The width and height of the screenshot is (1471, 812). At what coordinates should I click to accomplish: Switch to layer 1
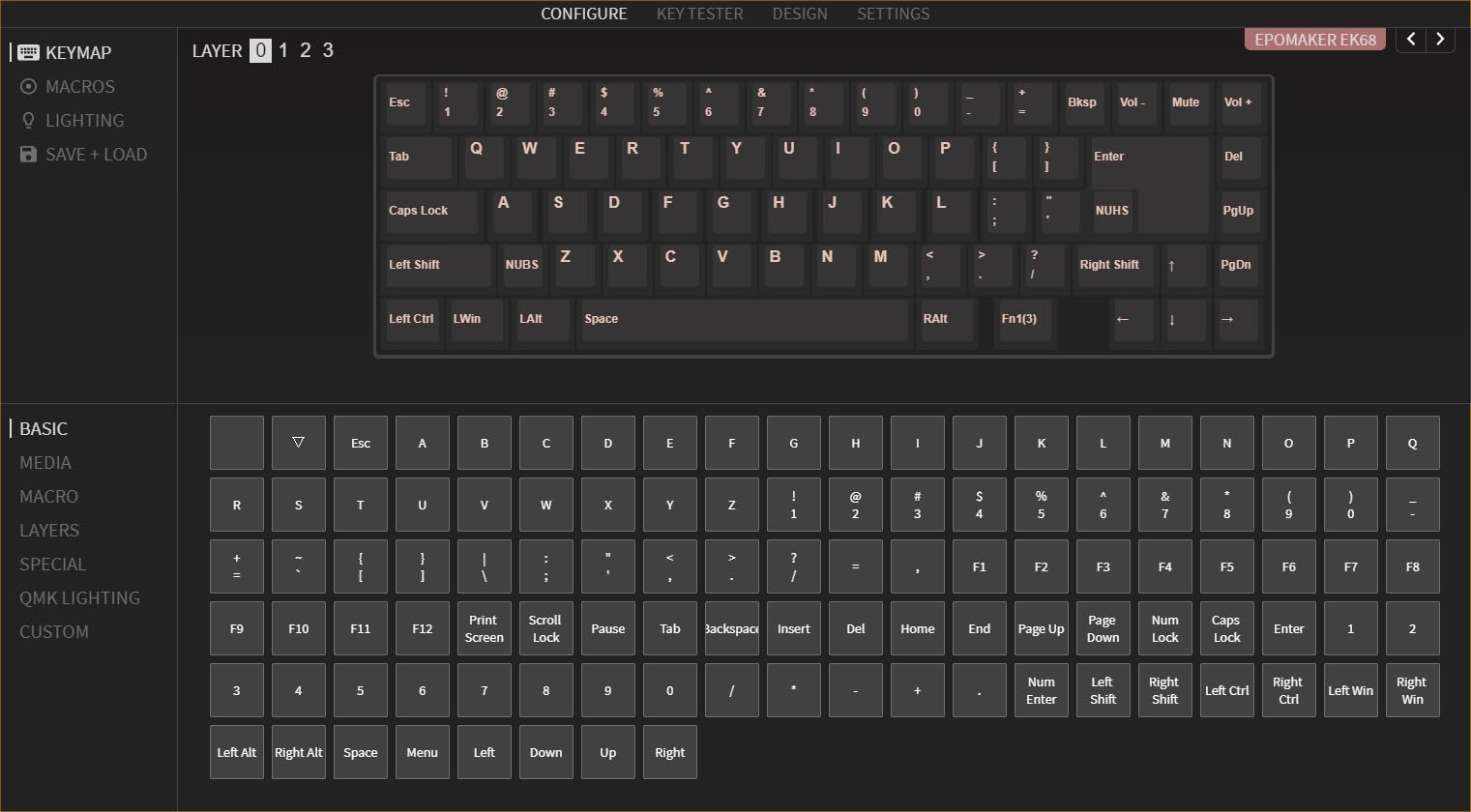point(283,50)
